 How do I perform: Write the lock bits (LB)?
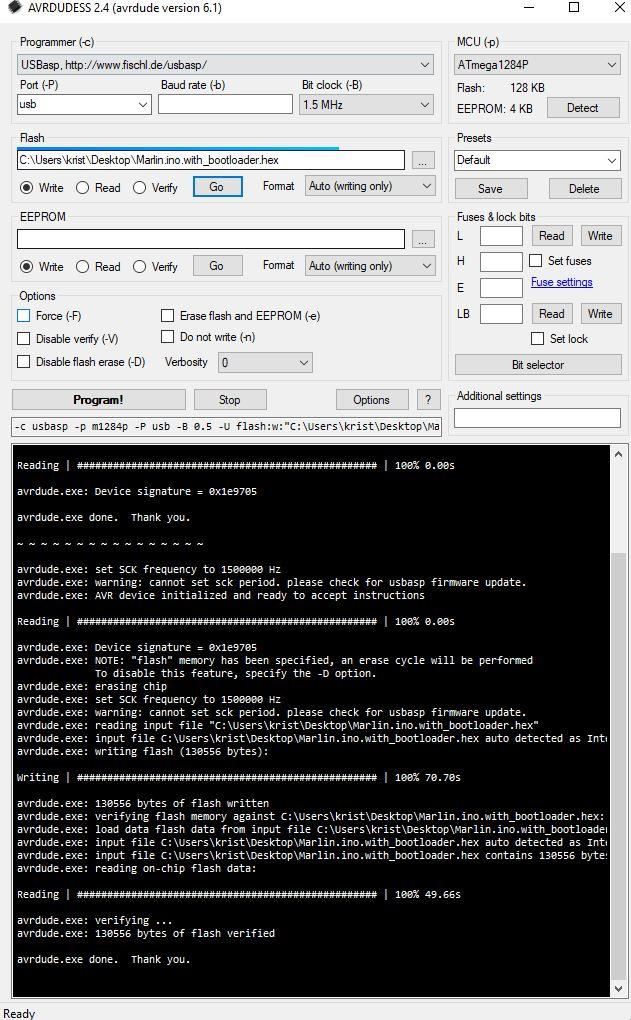pos(600,314)
